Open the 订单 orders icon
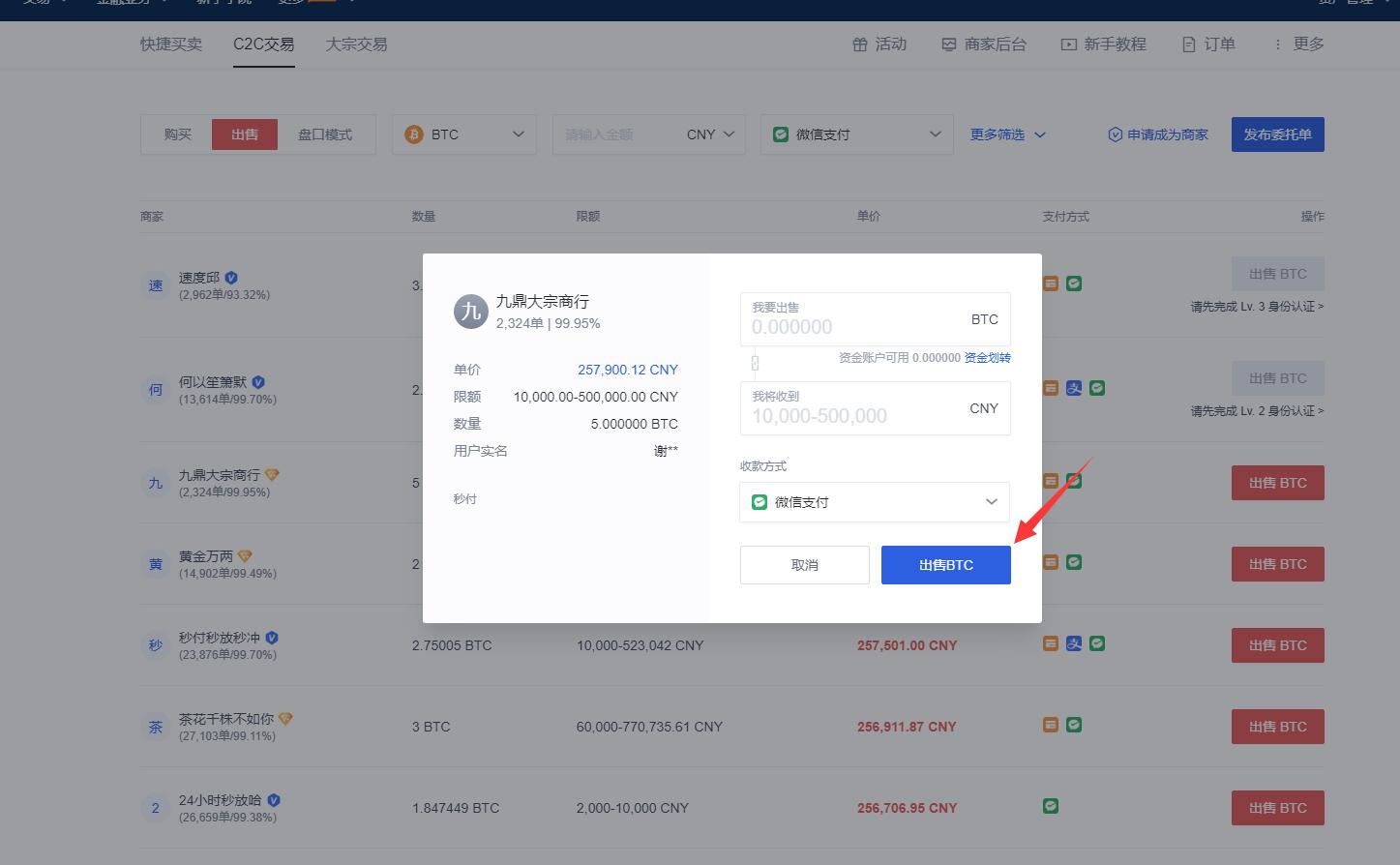 coord(1187,44)
